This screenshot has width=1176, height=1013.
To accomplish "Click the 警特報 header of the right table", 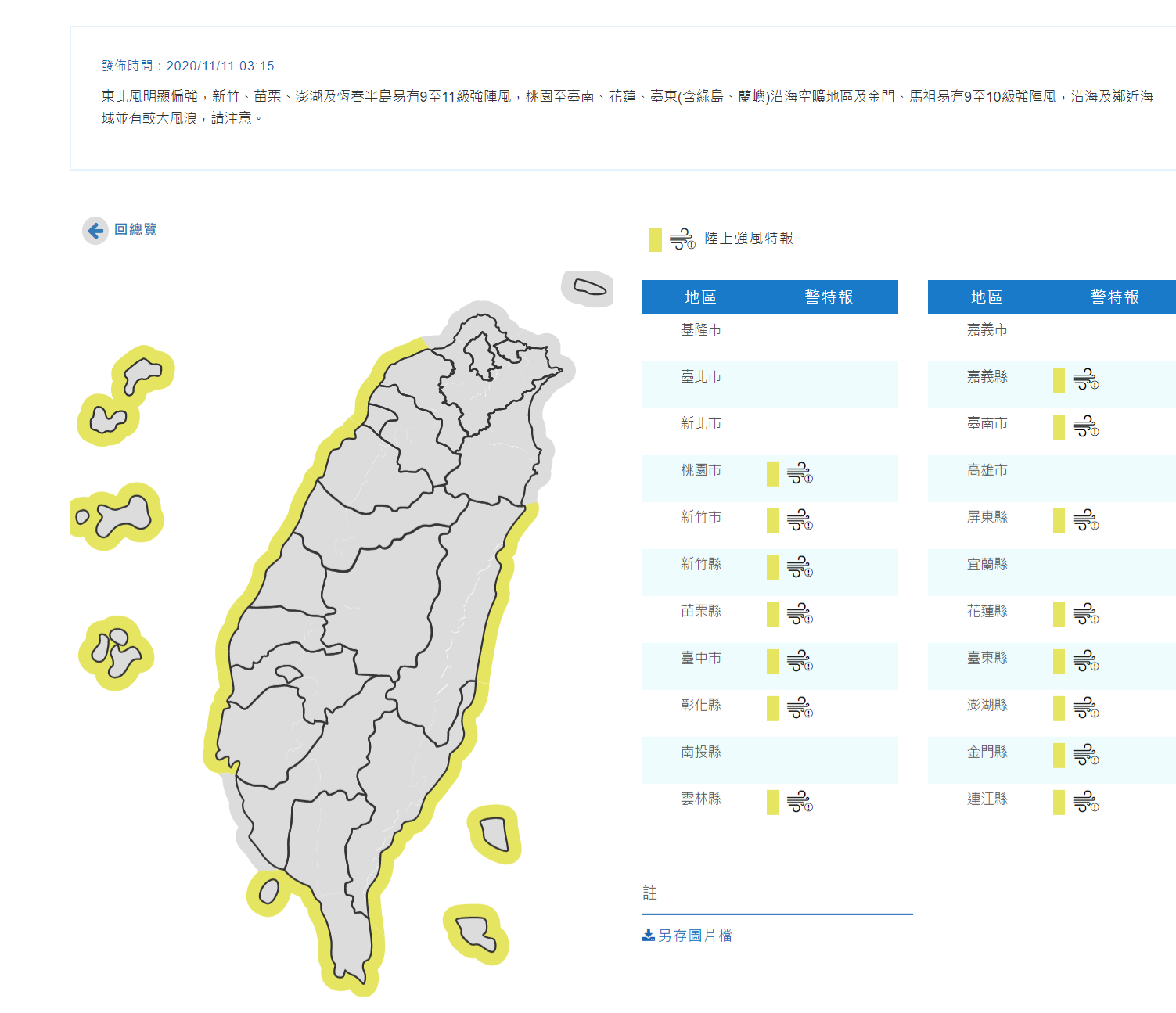I will (x=1114, y=297).
